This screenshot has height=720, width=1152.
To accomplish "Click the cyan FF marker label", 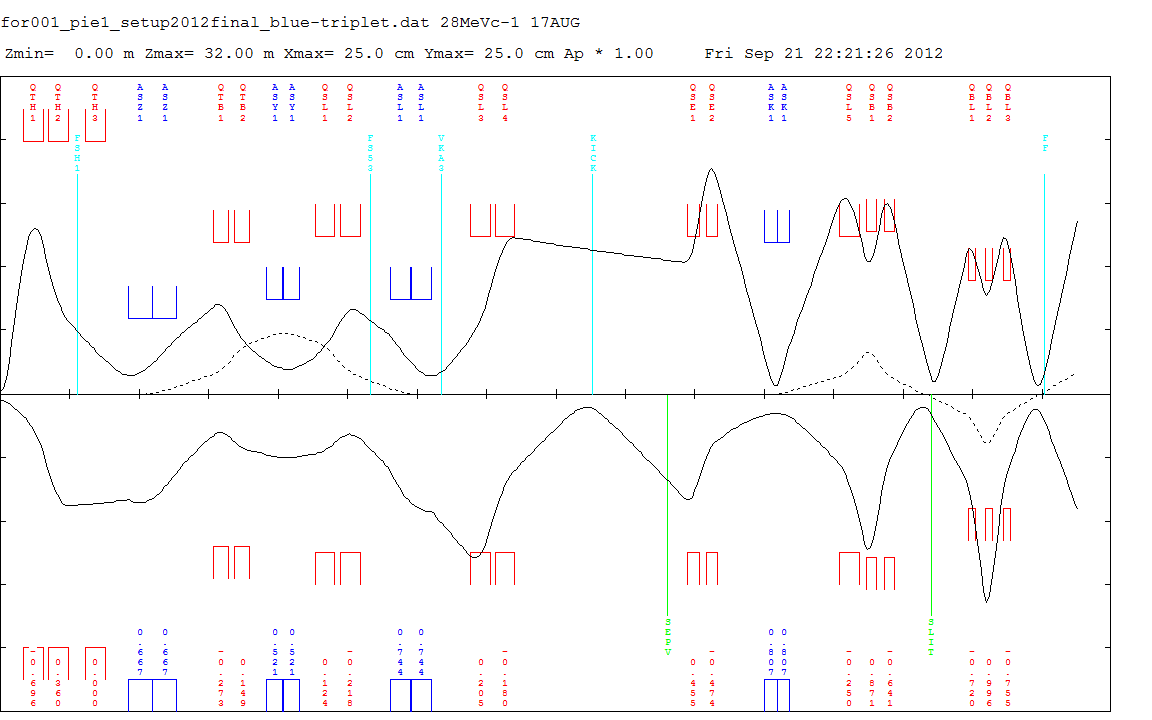I will 1045,142.
